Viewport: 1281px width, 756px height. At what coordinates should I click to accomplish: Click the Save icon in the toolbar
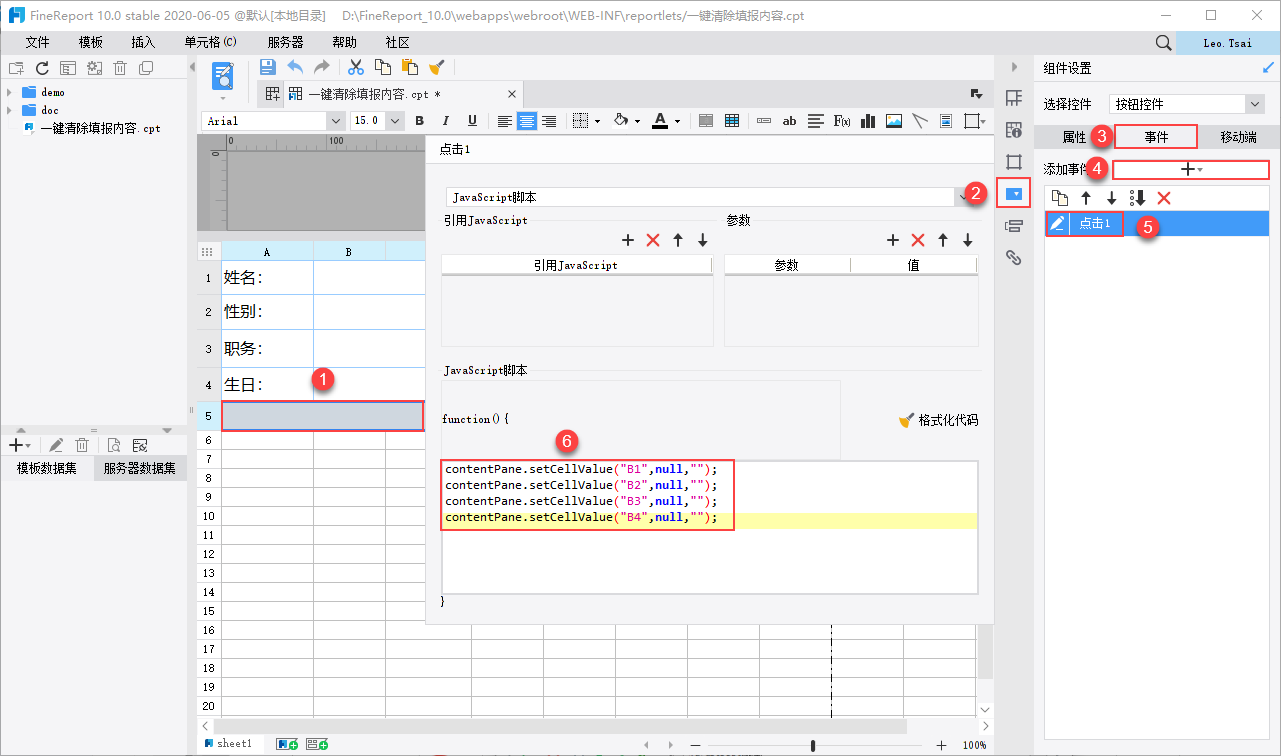267,67
